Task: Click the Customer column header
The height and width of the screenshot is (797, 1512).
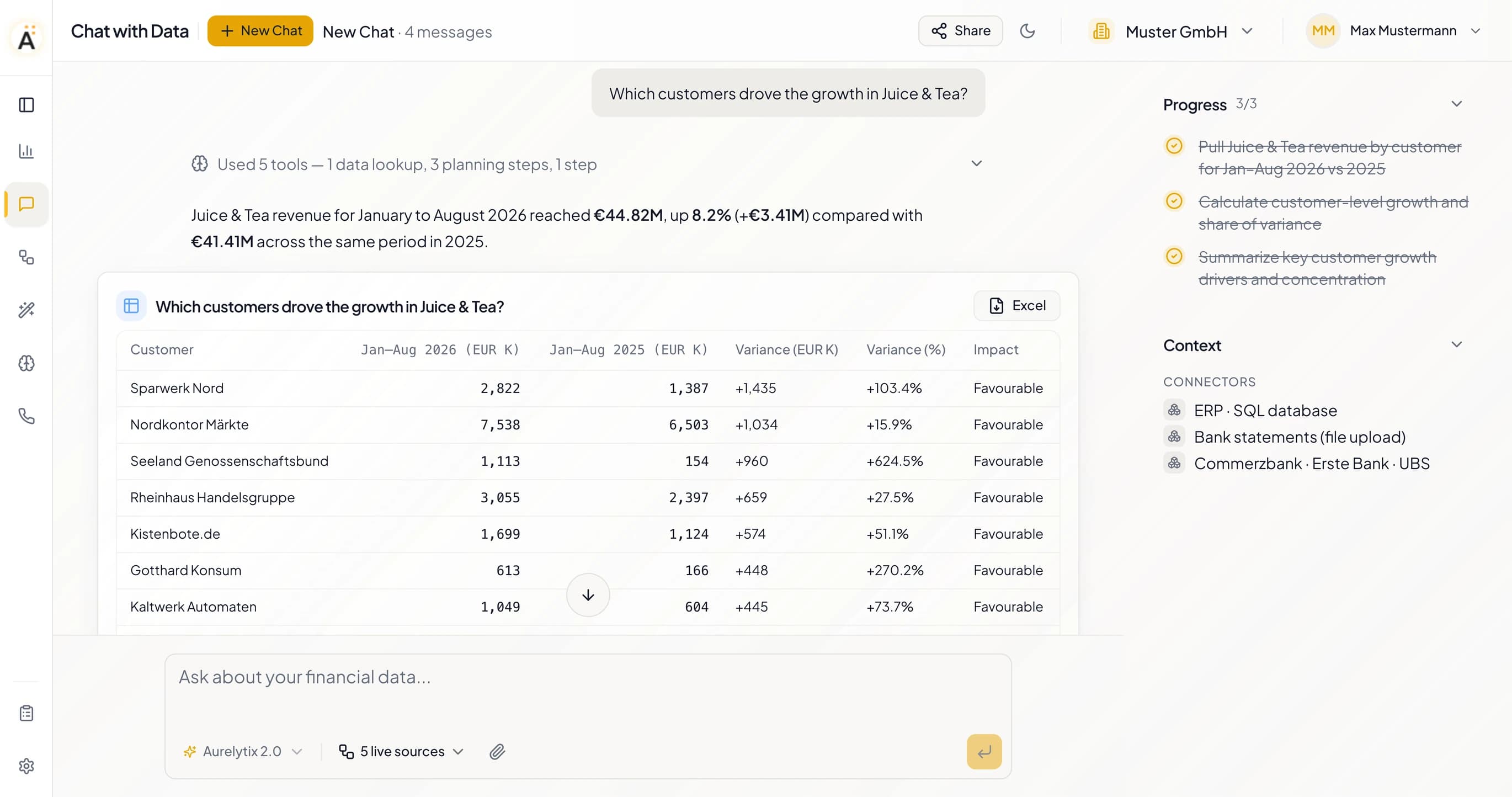Action: 162,350
